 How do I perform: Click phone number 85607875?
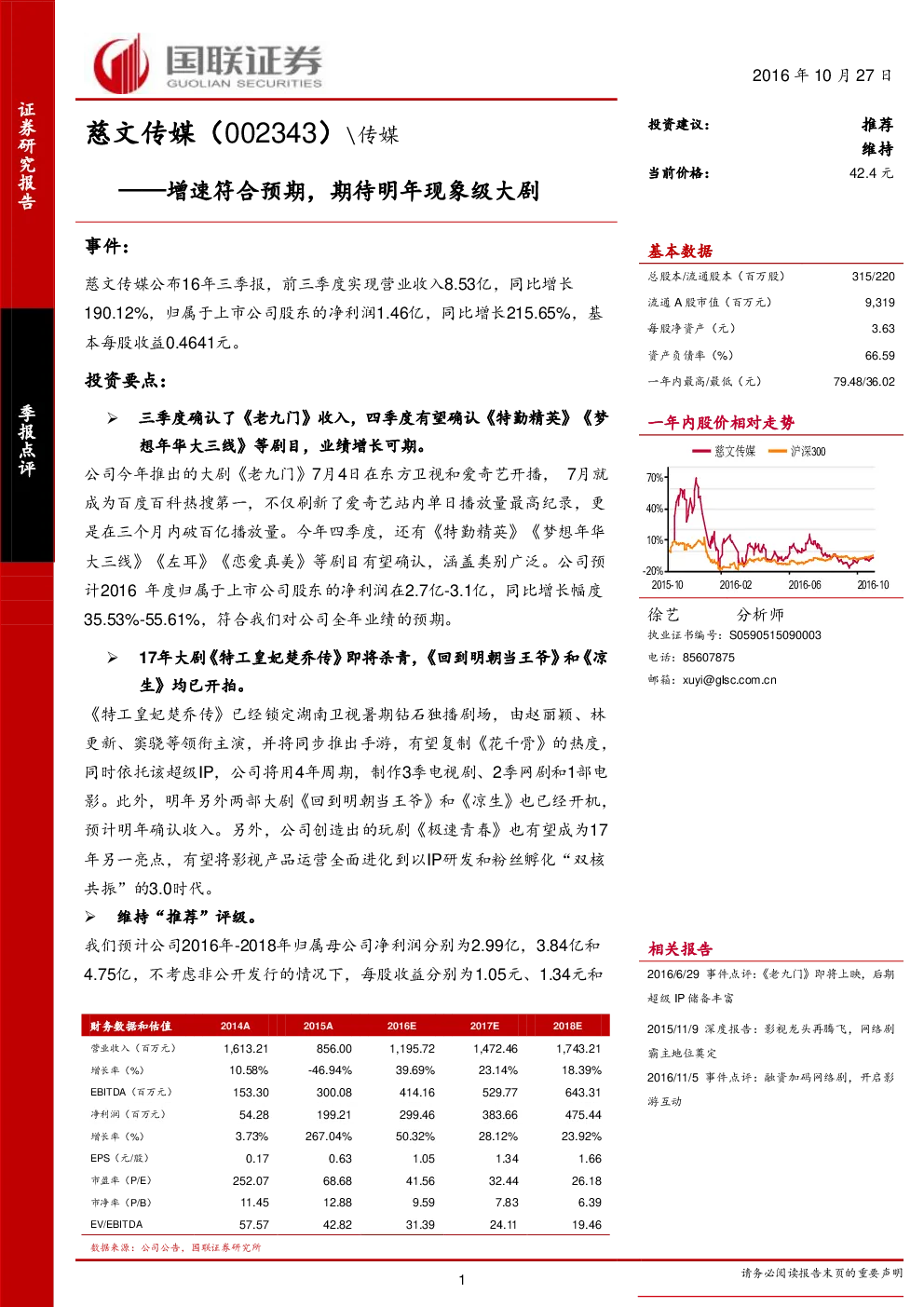coord(708,658)
